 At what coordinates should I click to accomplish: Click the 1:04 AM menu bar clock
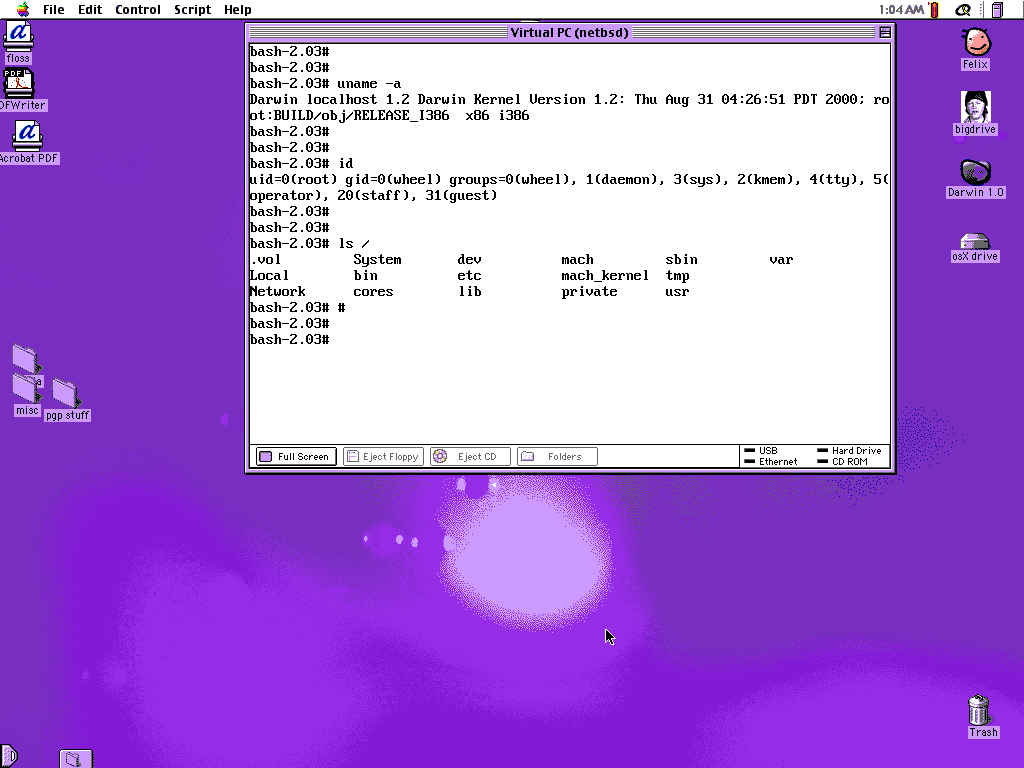pyautogui.click(x=901, y=9)
